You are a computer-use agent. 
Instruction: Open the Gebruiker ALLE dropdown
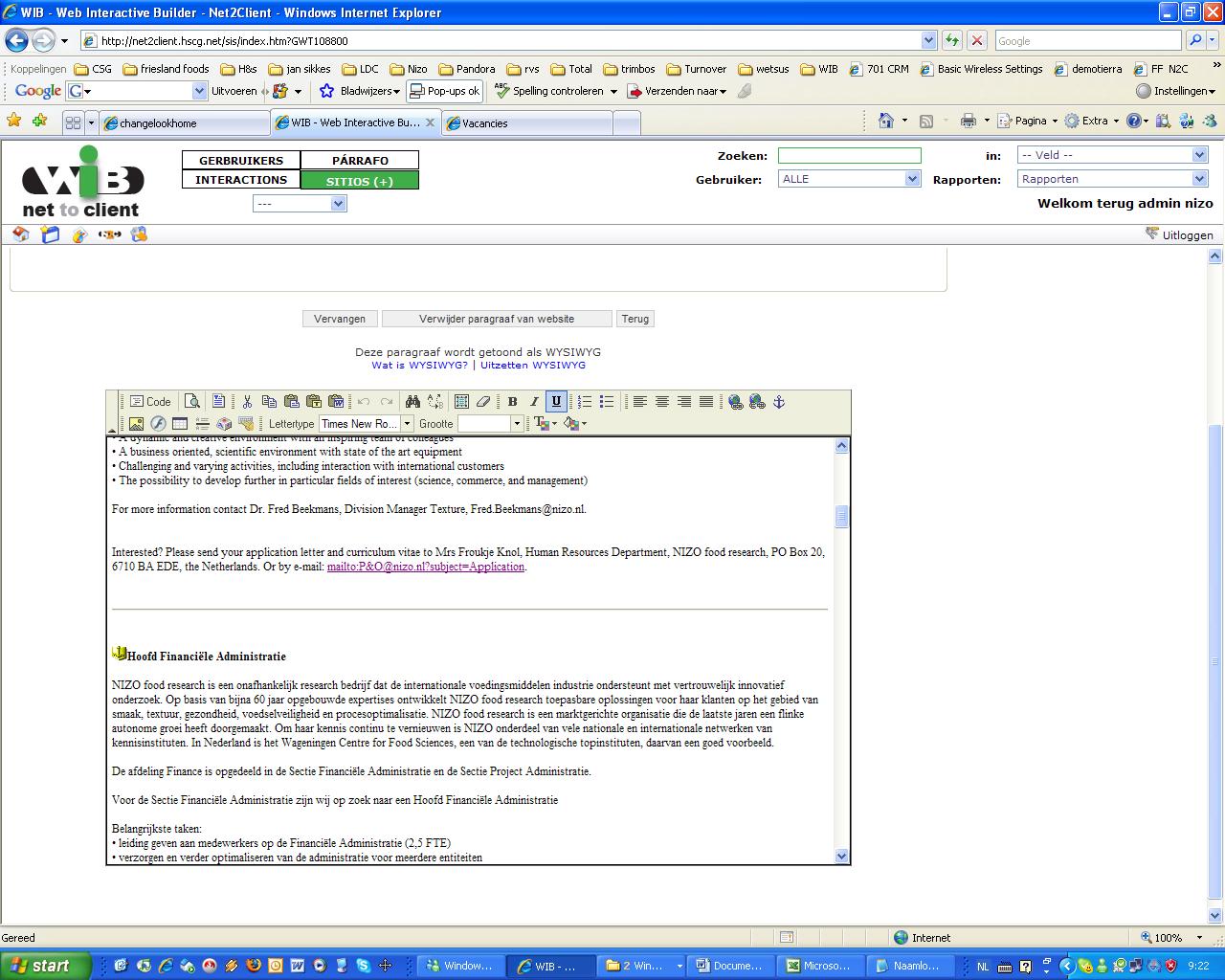(x=850, y=179)
